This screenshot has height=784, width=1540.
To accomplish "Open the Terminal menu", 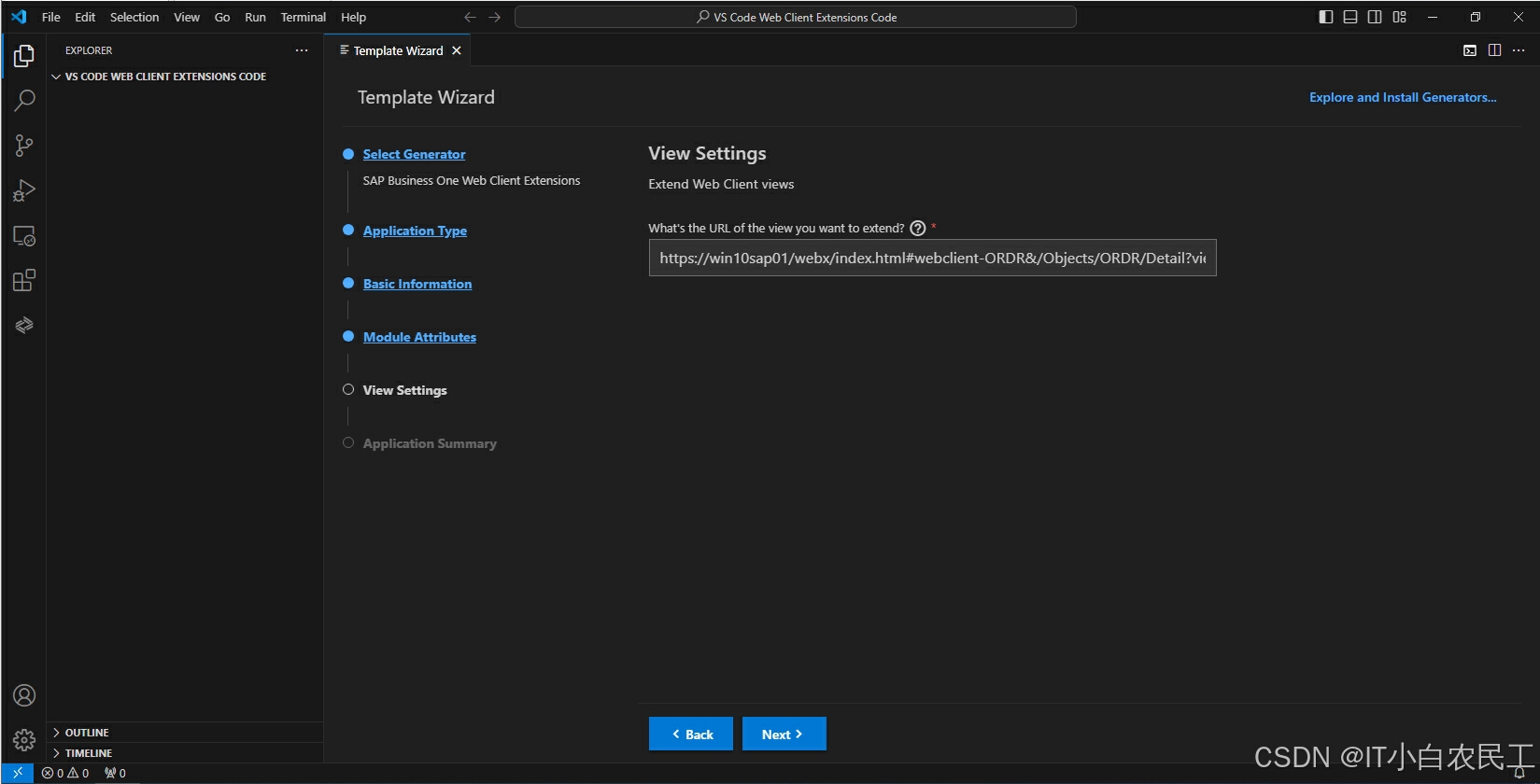I will tap(304, 17).
